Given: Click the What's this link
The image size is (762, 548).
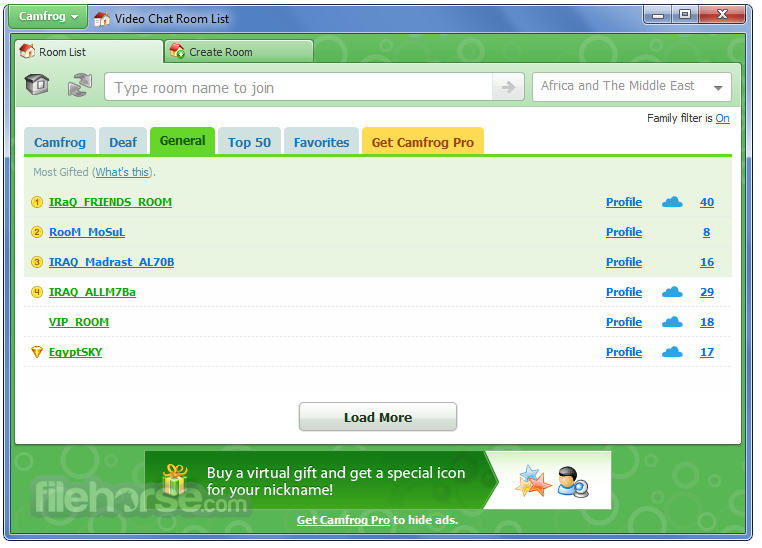Looking at the screenshot, I should click(122, 172).
